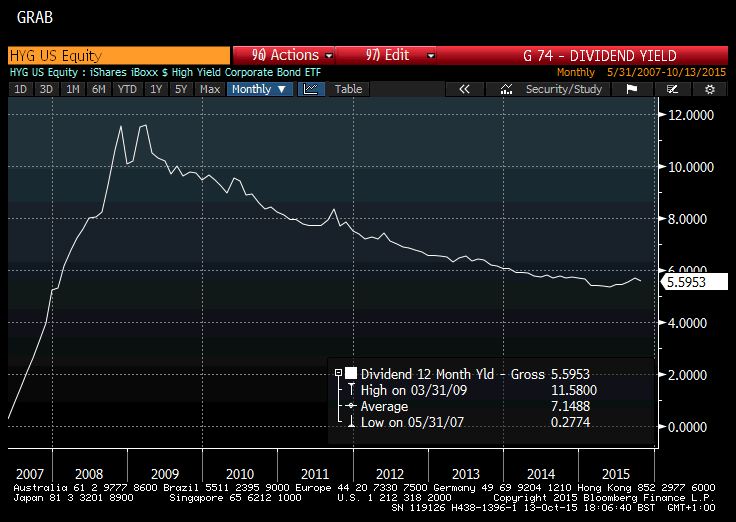The image size is (736, 522).
Task: Select the Max range tab
Action: tap(210, 89)
